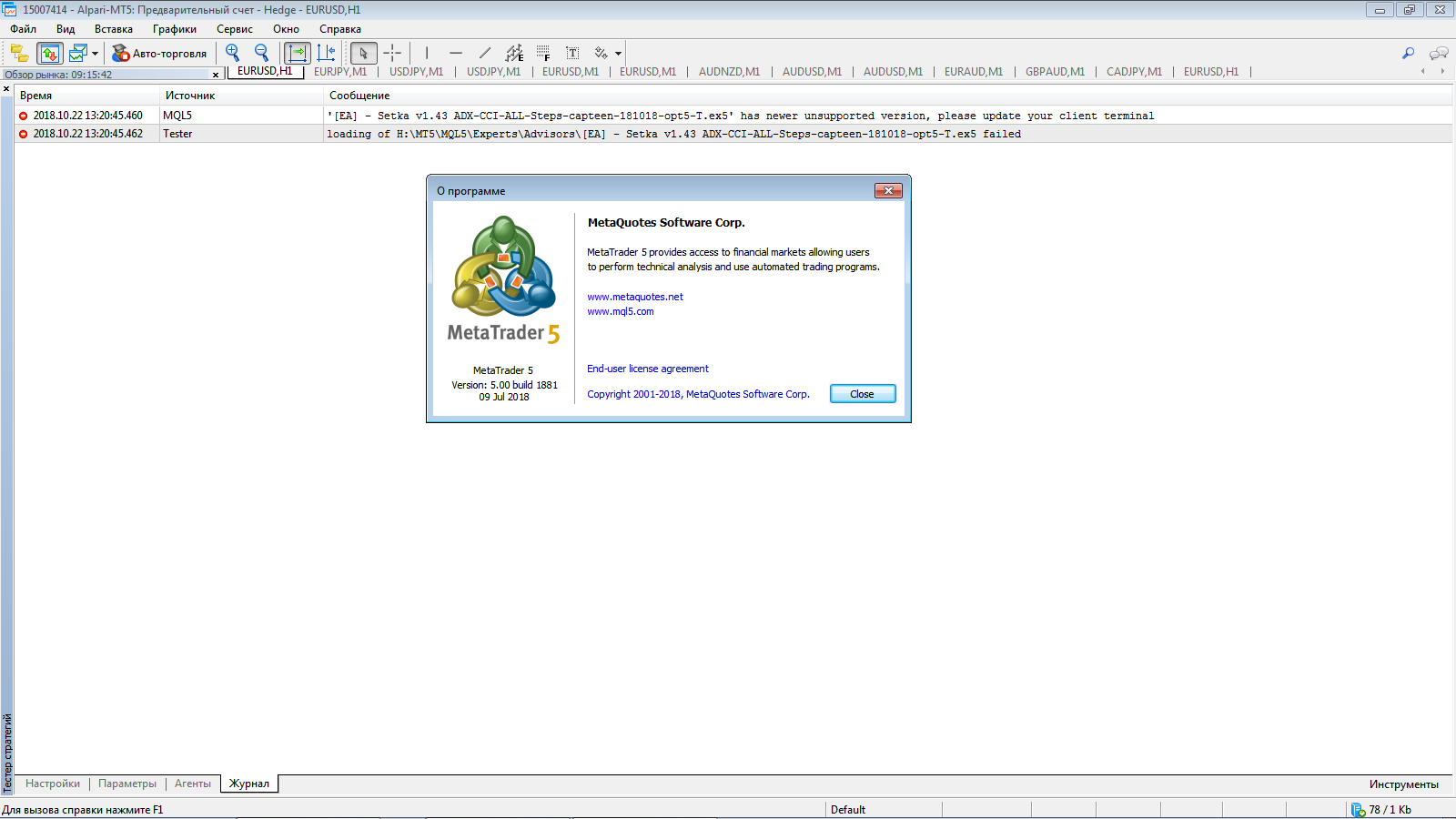
Task: Switch to the EURAUD,M1 chart tab
Action: (974, 71)
